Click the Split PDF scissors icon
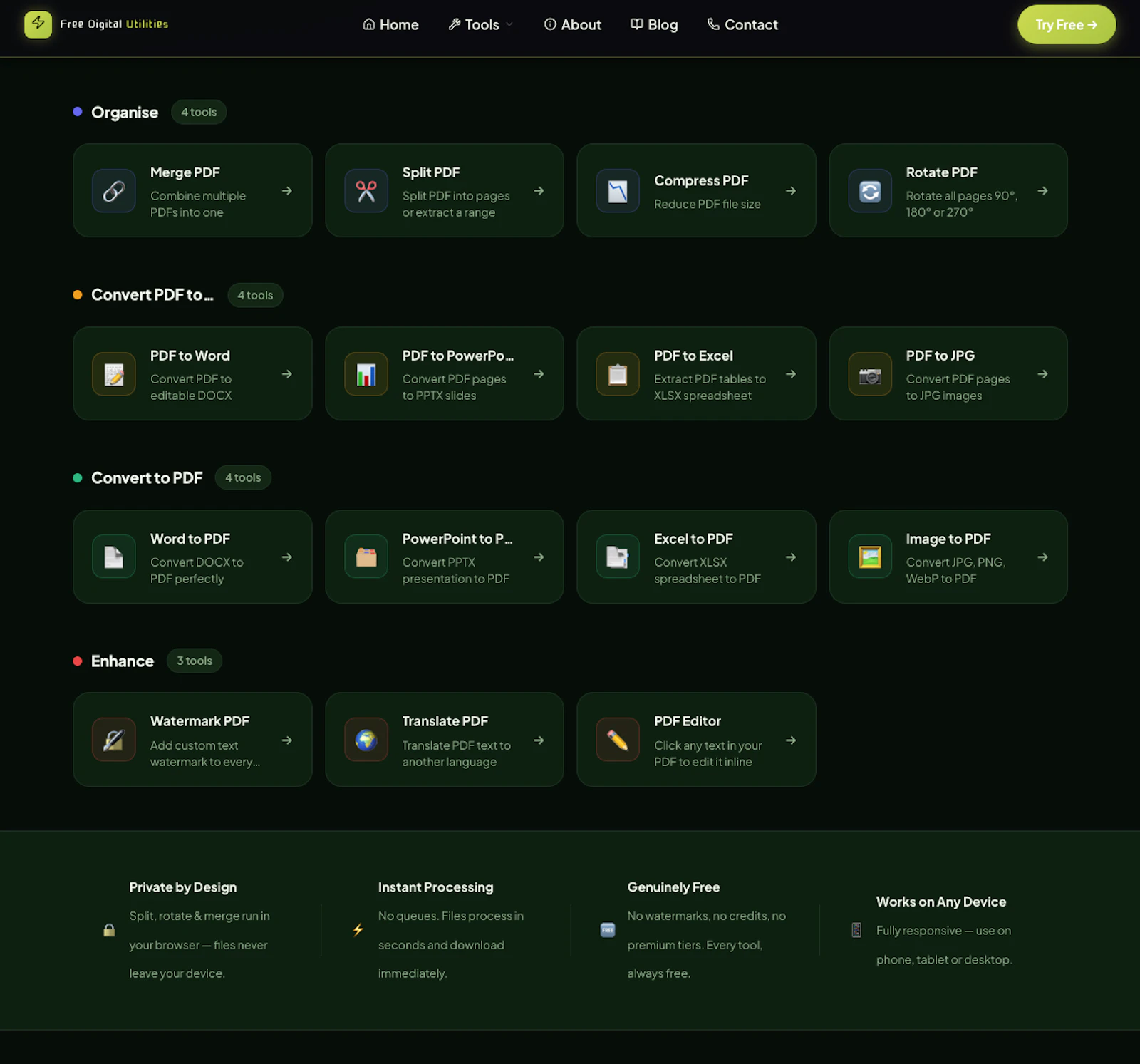Image resolution: width=1140 pixels, height=1064 pixels. (366, 191)
